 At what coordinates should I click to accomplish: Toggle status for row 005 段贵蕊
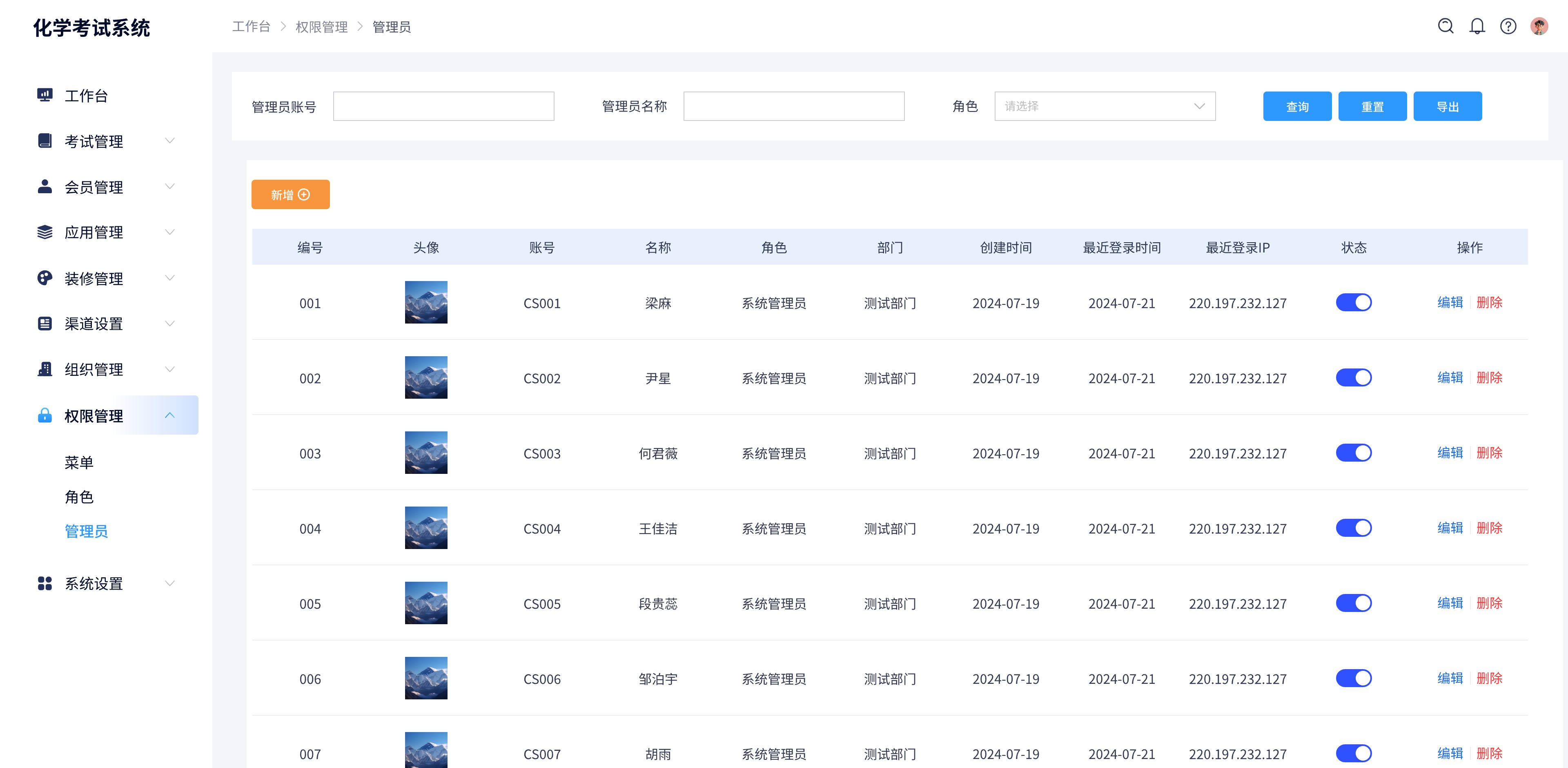(1354, 603)
